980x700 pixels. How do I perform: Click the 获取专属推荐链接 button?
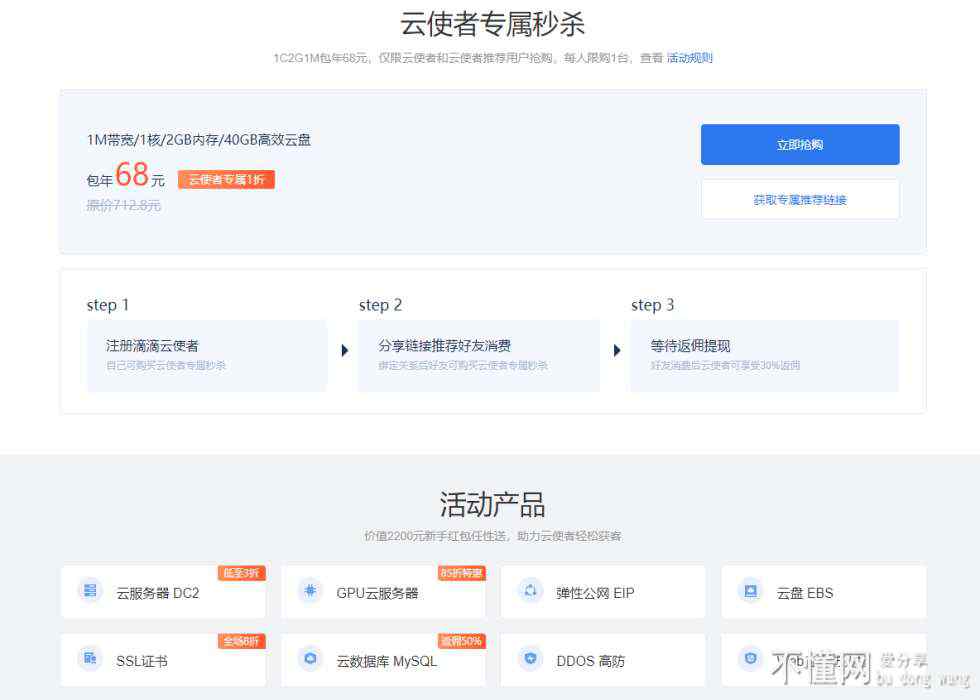(799, 199)
